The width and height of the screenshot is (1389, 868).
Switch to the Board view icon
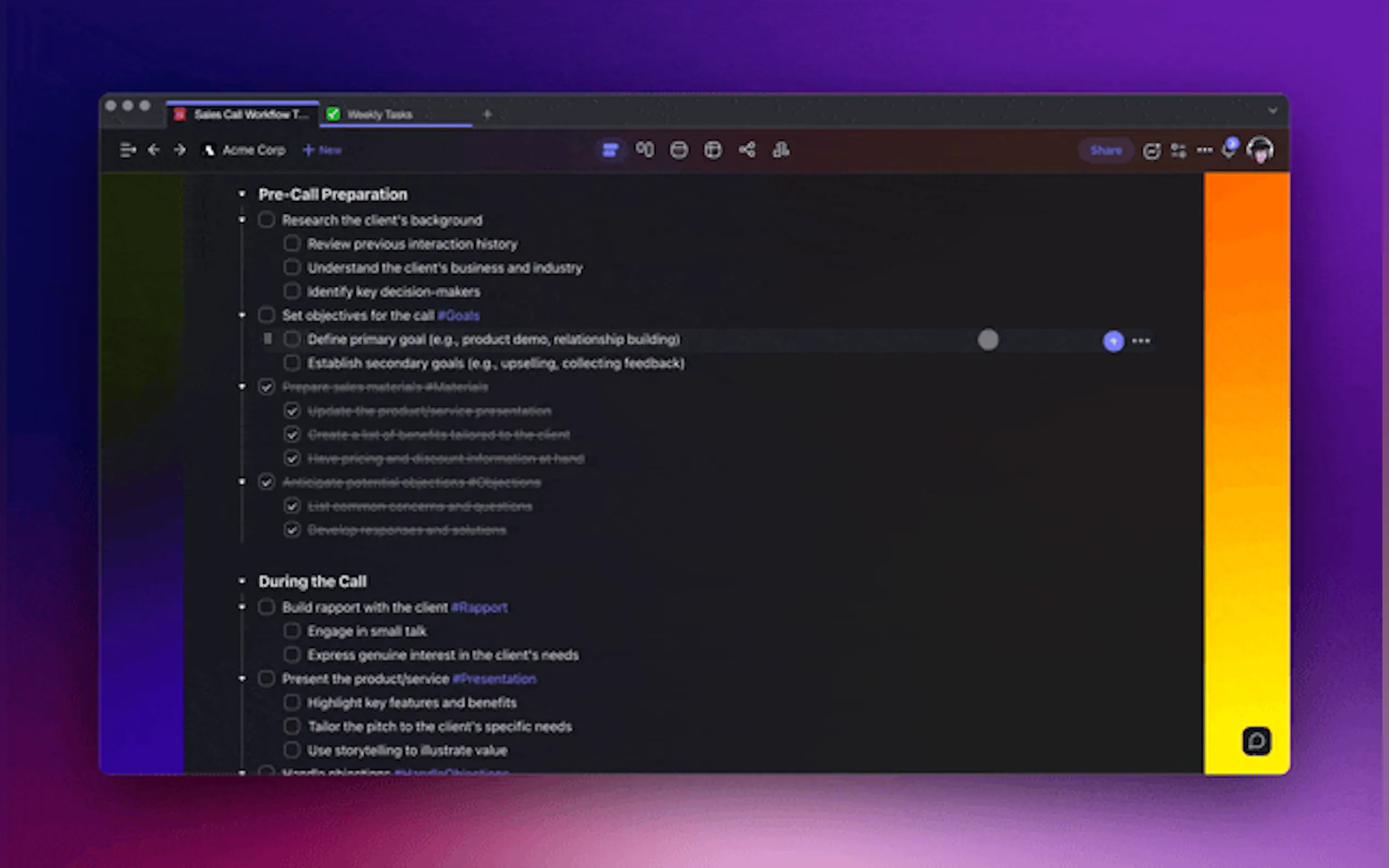click(645, 150)
